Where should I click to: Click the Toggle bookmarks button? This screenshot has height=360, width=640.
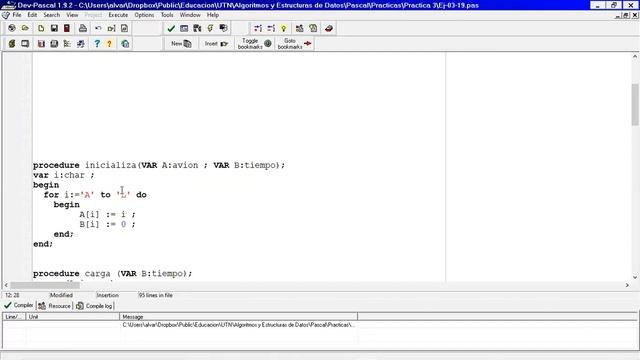point(255,44)
